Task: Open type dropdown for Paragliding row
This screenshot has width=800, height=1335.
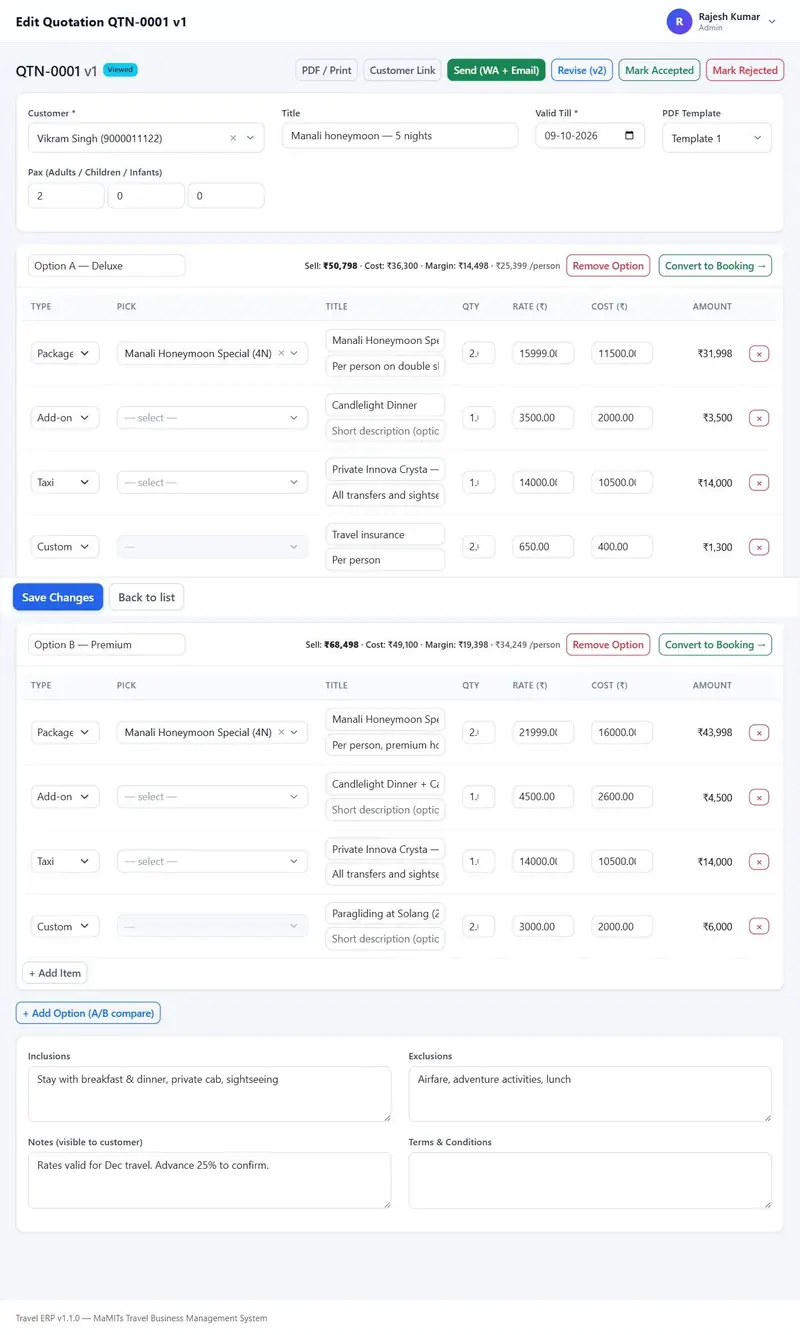Action: (x=65, y=926)
